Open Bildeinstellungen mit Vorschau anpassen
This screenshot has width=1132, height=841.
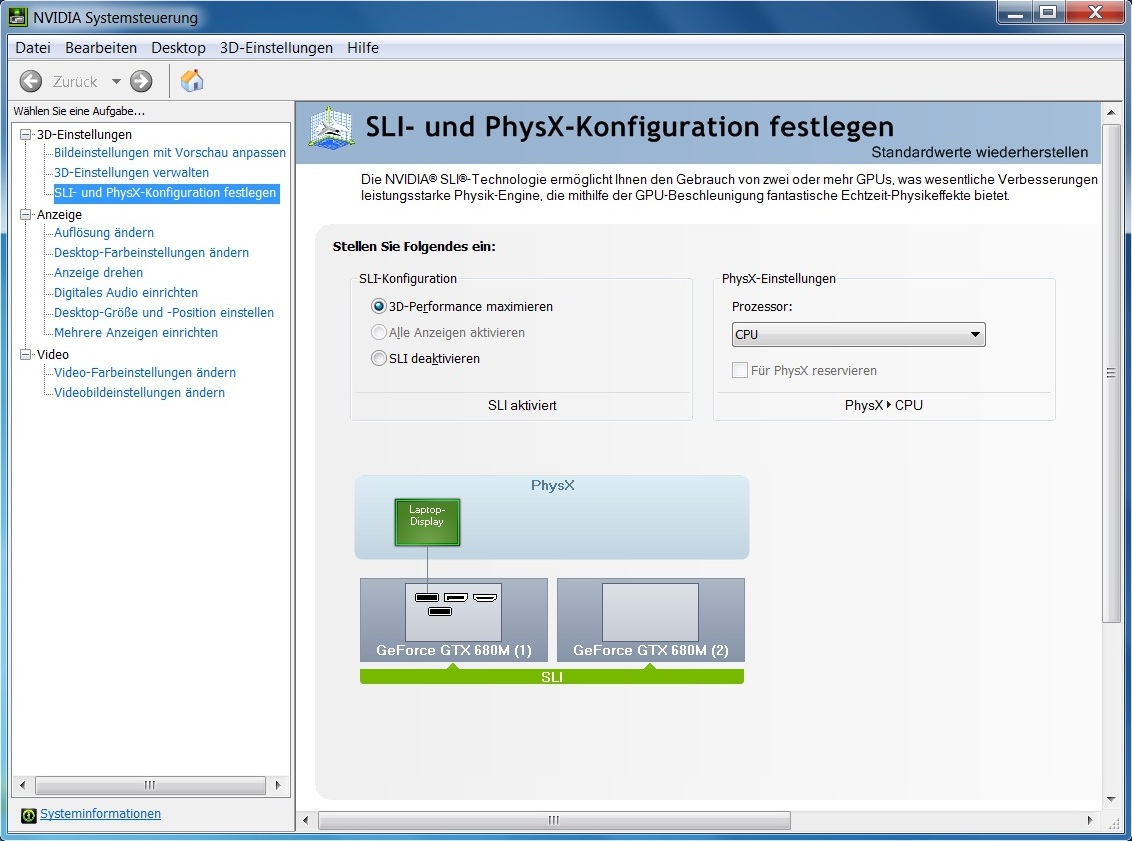(x=170, y=152)
